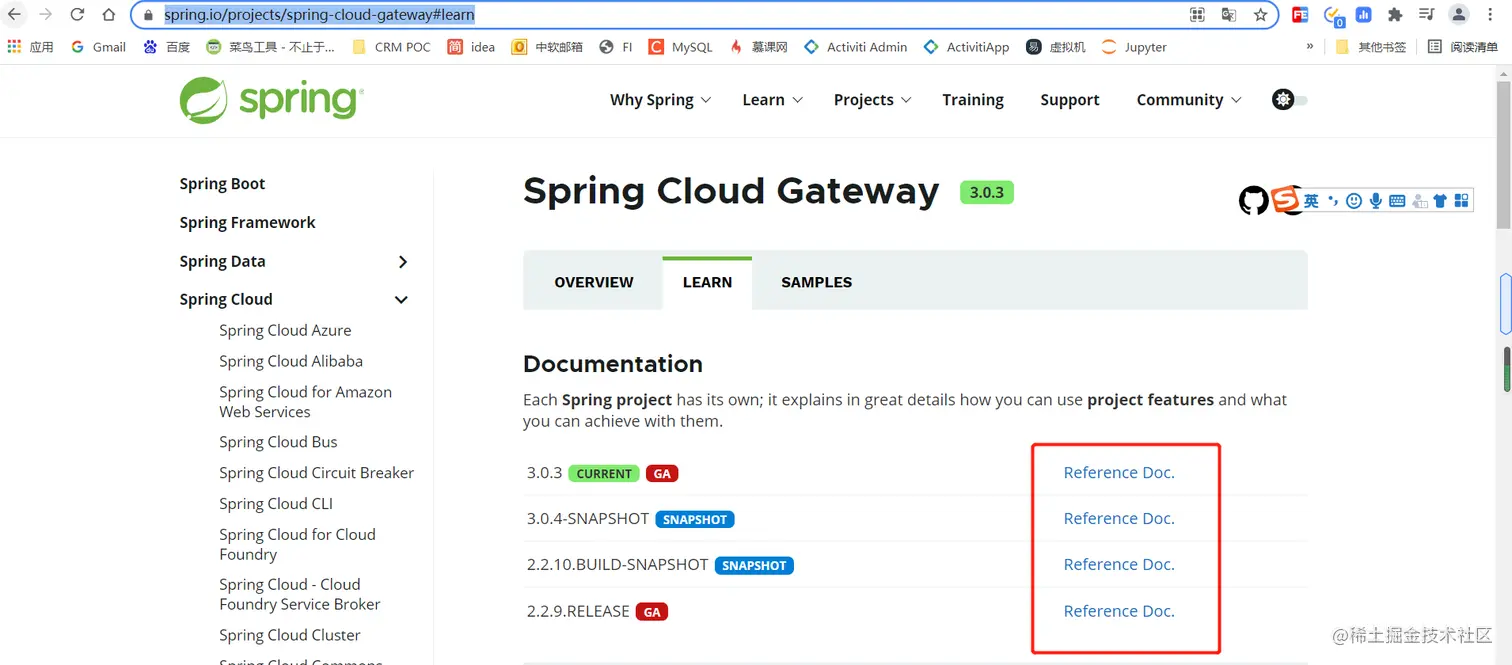Screen dimensions: 1512x665
Task: Toggle Sogou punctuation mode icon
Action: pyautogui.click(x=1333, y=201)
